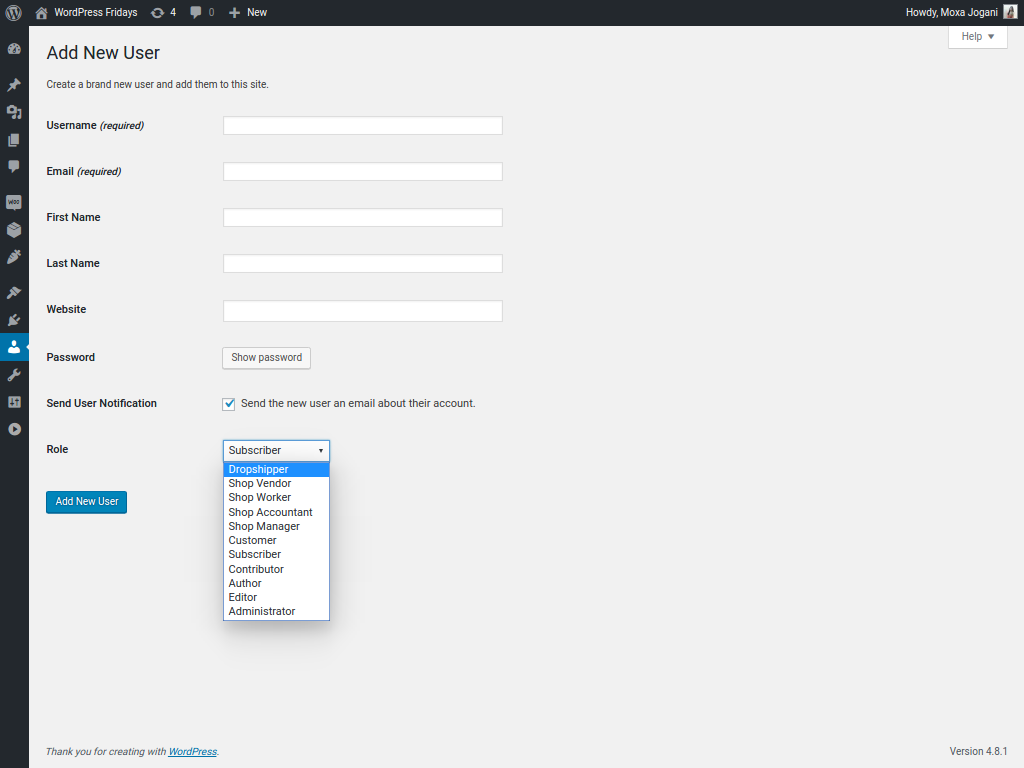
Task: Select the Posts pin icon
Action: pos(14,84)
